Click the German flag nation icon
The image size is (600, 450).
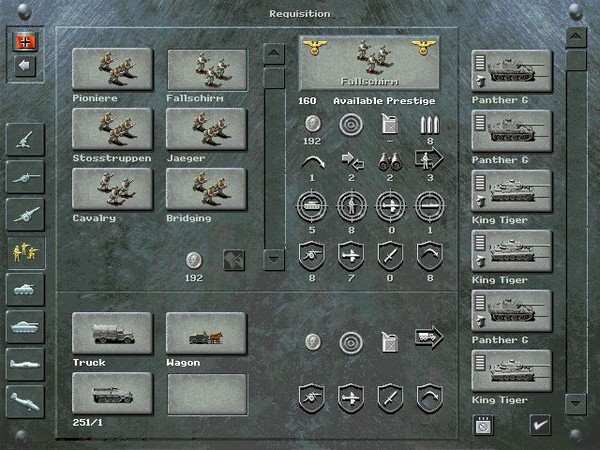point(22,41)
